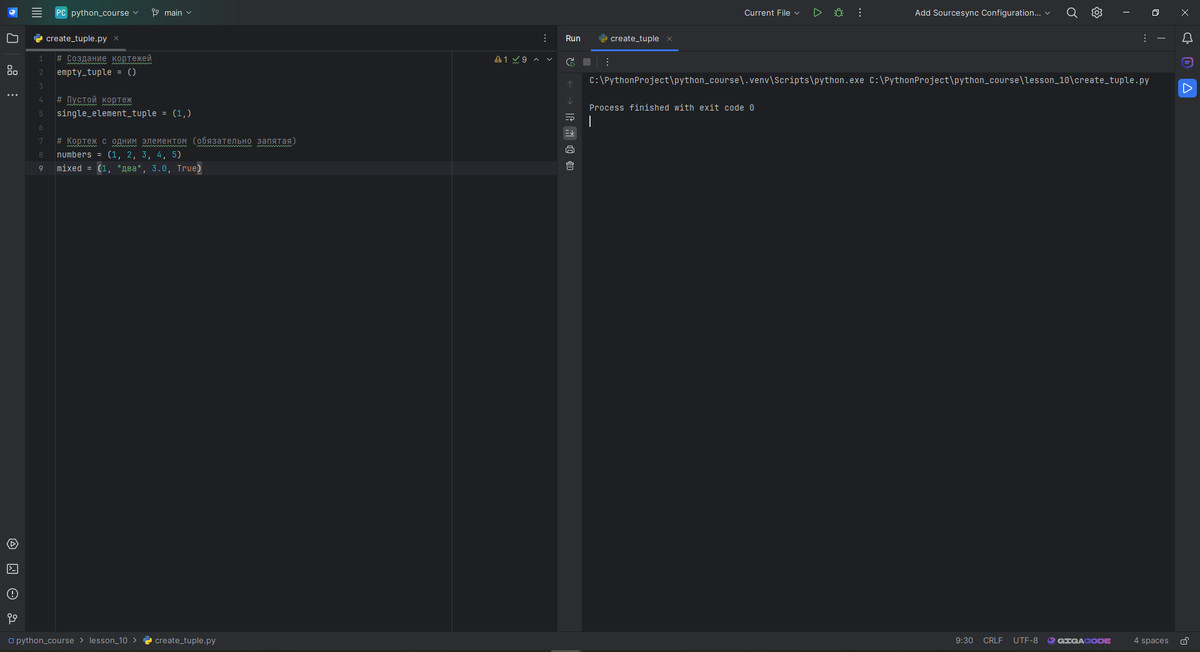Click line number 5 in gutter

41,114
